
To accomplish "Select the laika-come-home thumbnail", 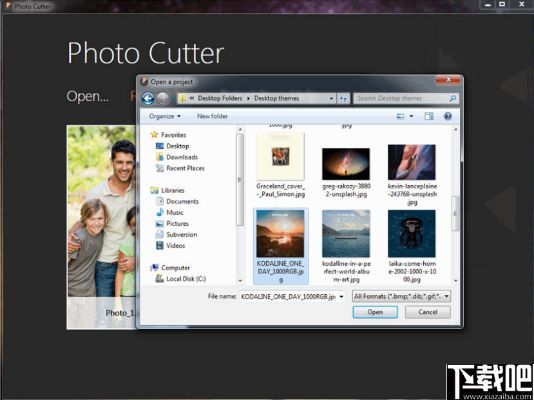I will coord(411,234).
